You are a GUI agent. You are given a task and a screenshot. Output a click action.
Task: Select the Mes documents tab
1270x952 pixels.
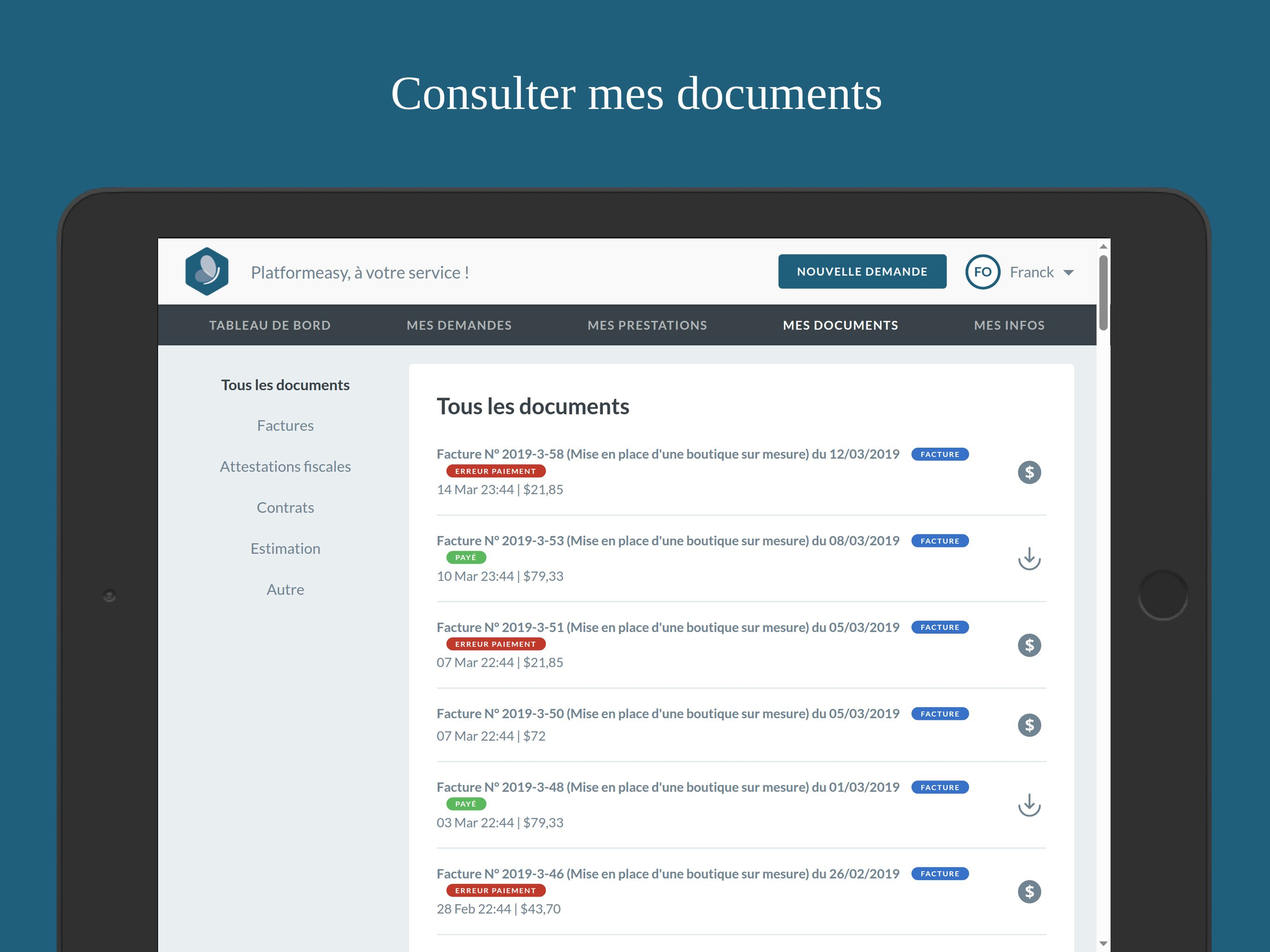click(840, 325)
